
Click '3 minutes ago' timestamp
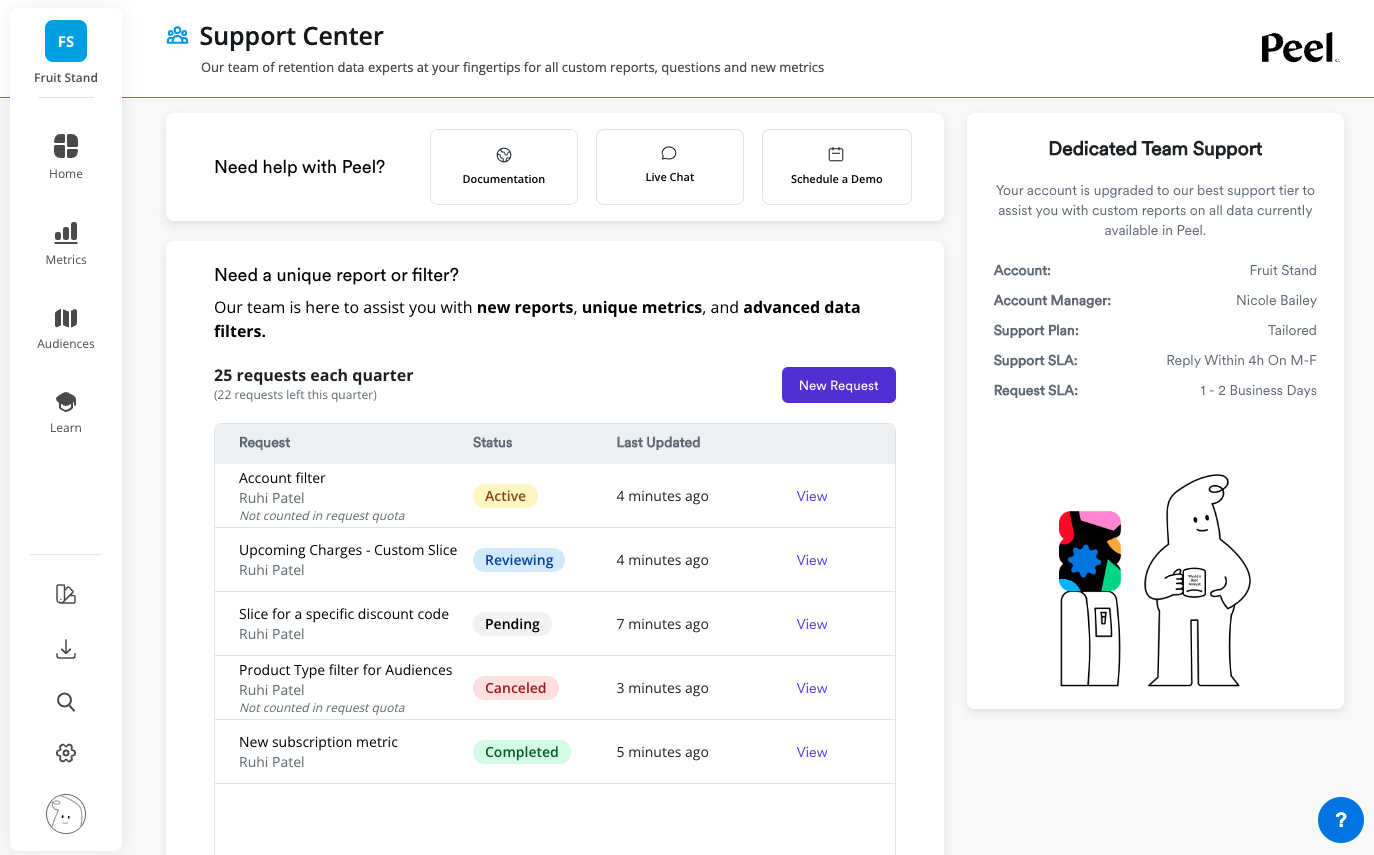662,688
